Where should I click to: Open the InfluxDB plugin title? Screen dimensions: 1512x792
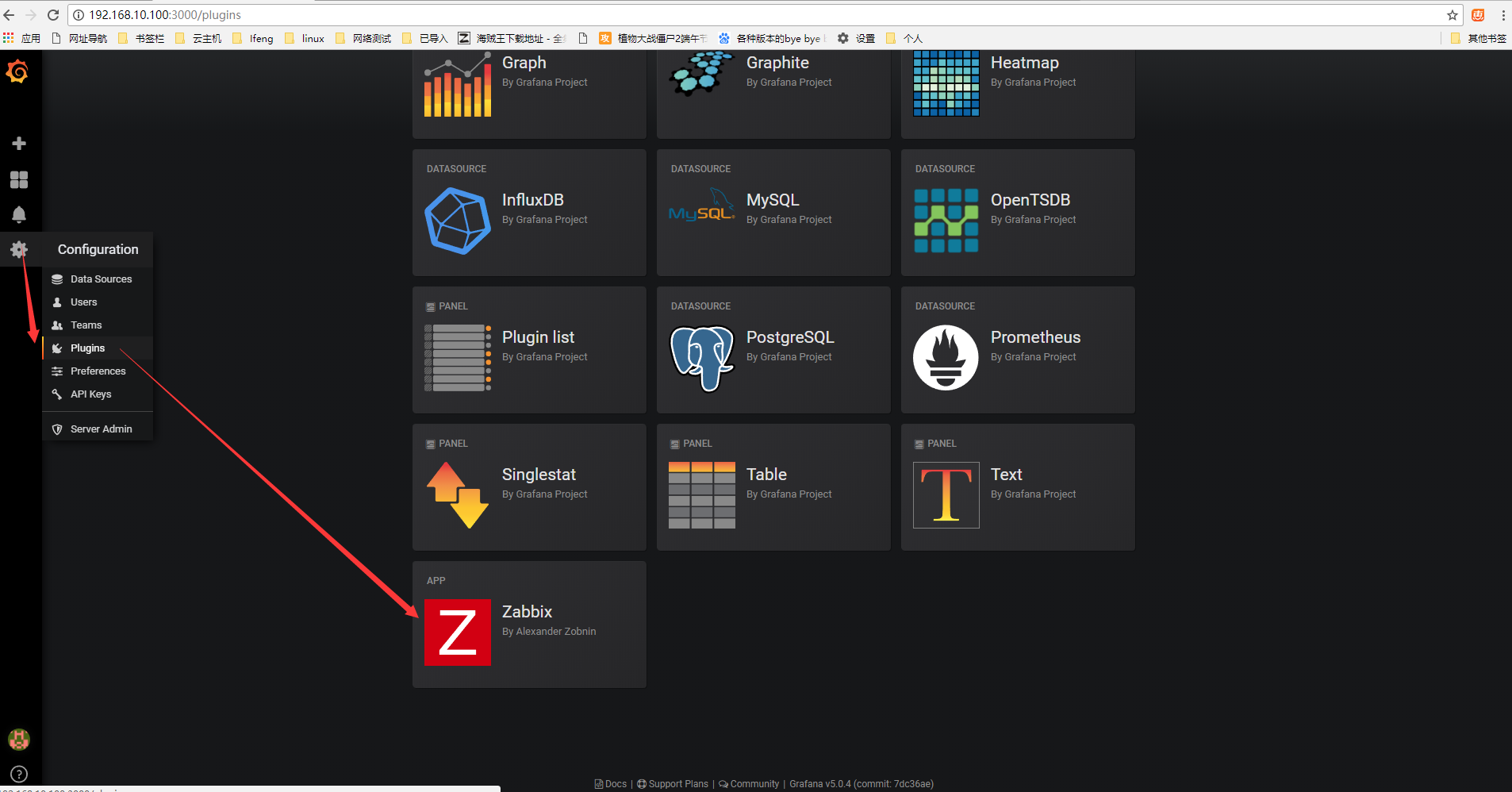pyautogui.click(x=533, y=200)
